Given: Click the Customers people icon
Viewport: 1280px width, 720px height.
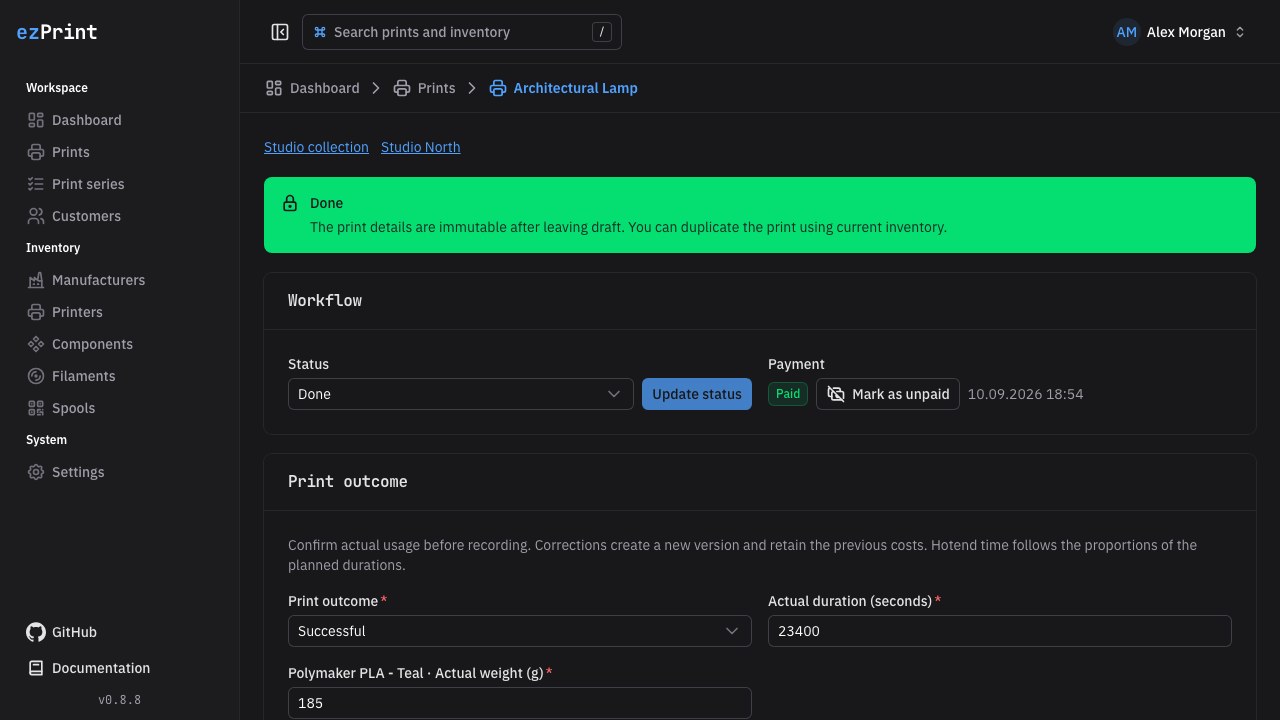Looking at the screenshot, I should [x=36, y=216].
